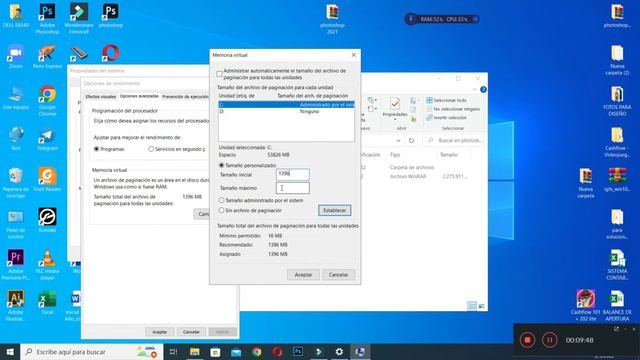Open the FOTOS PARA DISEÑO folder
640x360 pixels.
pos(617,101)
